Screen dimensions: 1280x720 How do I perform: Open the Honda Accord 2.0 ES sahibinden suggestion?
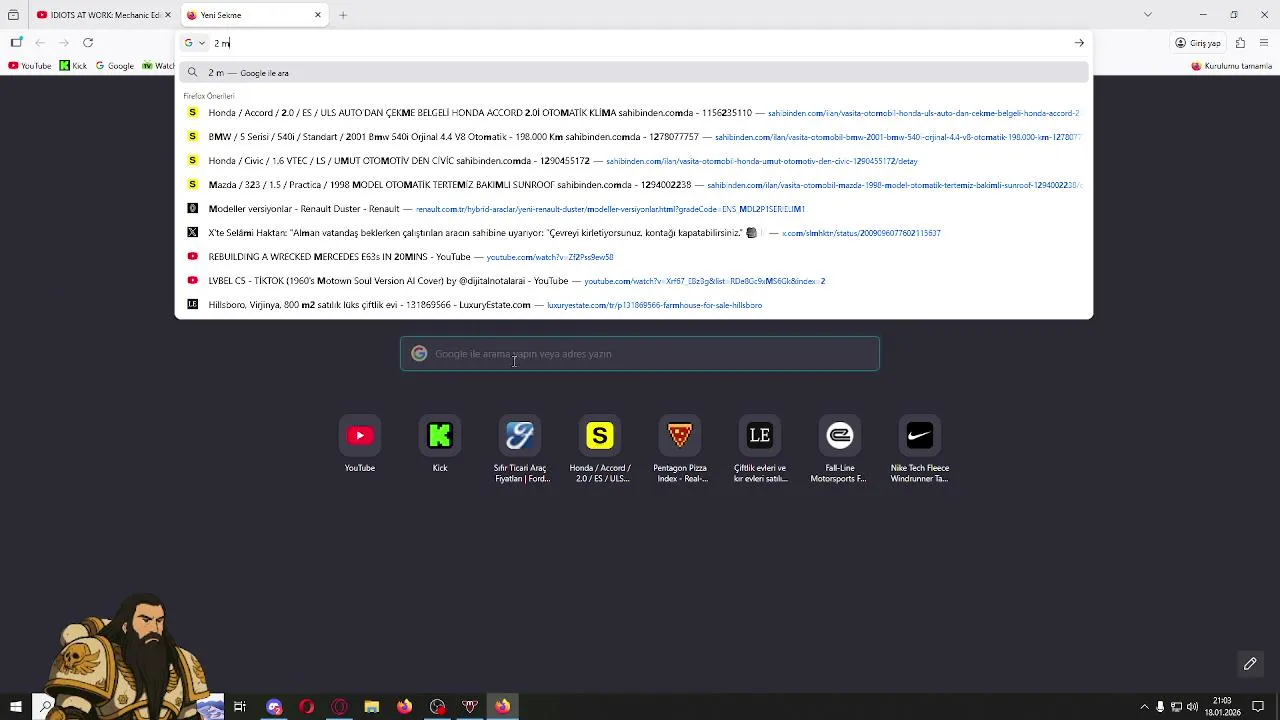pos(634,113)
